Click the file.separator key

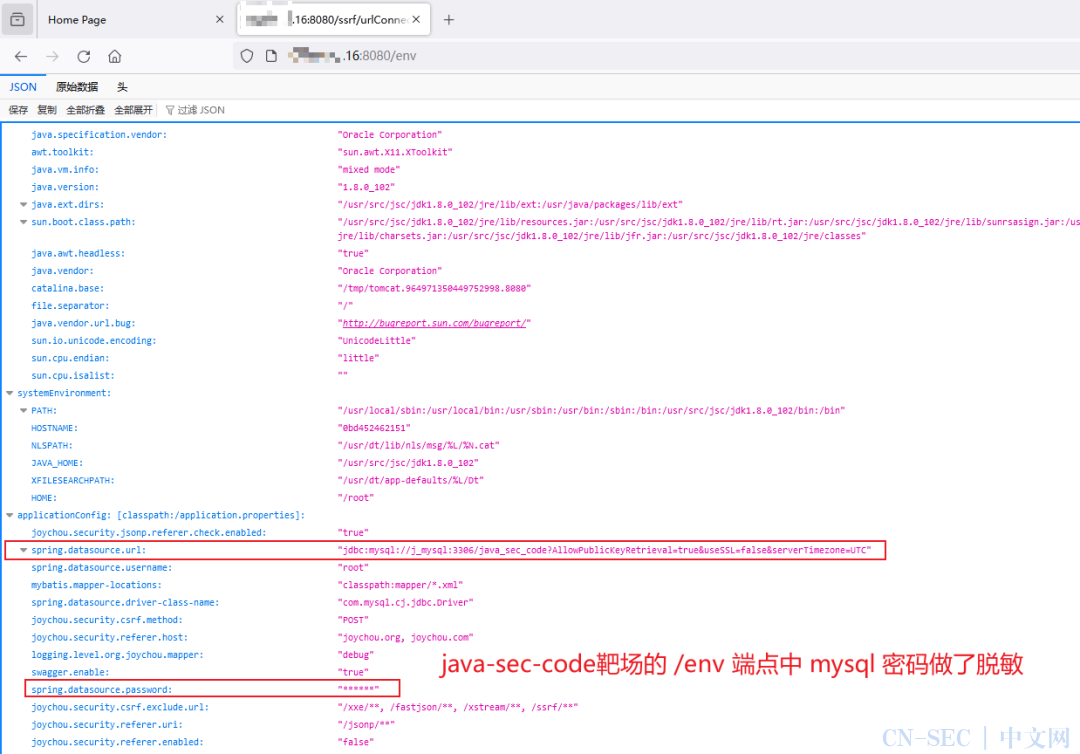(70, 306)
